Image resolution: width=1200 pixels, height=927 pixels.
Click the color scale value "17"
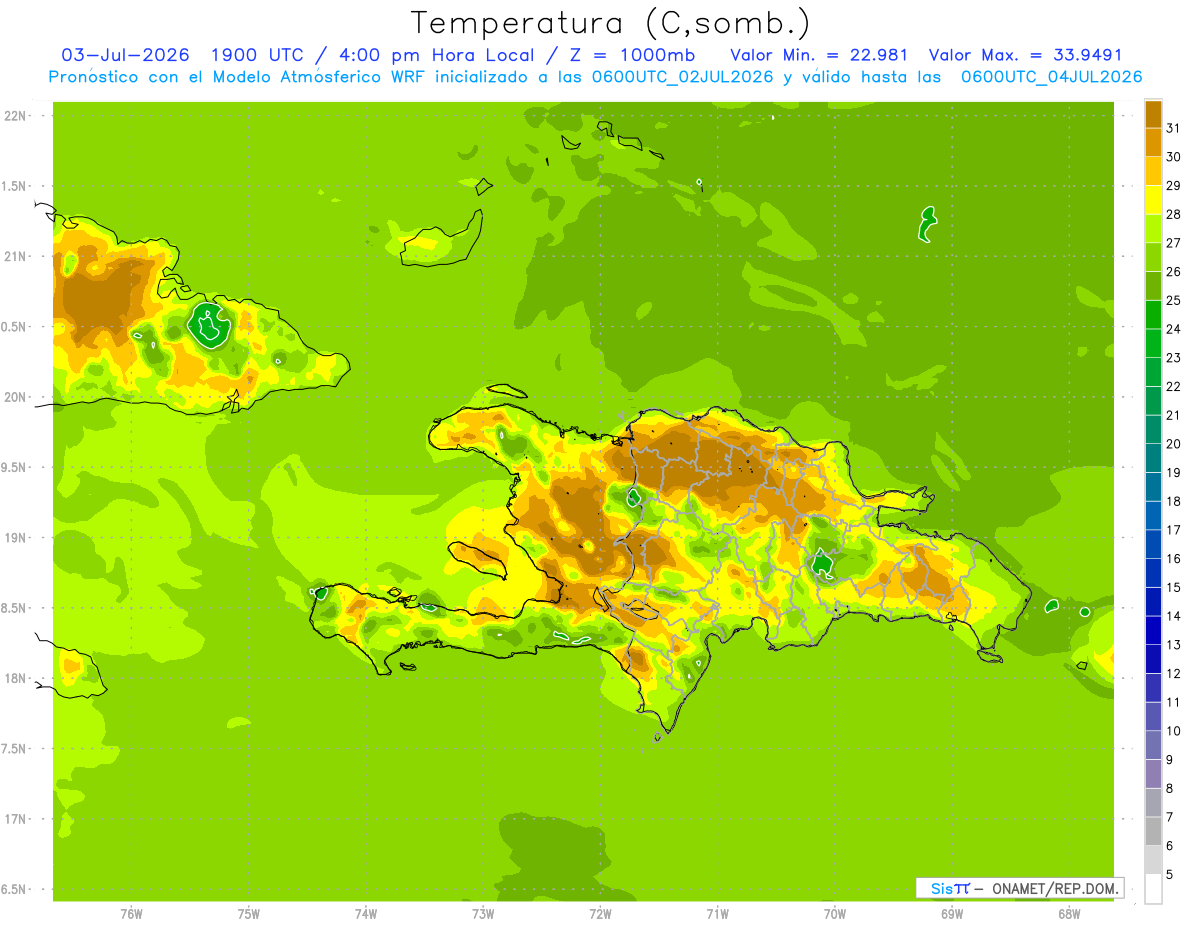pyautogui.click(x=1173, y=530)
